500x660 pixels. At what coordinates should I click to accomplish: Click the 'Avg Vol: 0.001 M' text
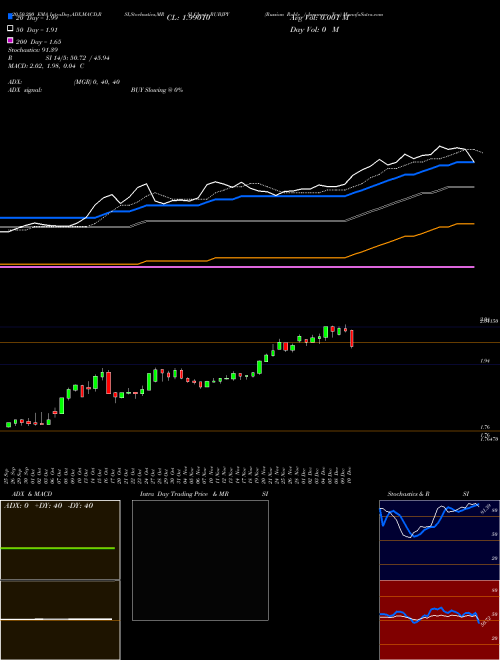click(319, 18)
